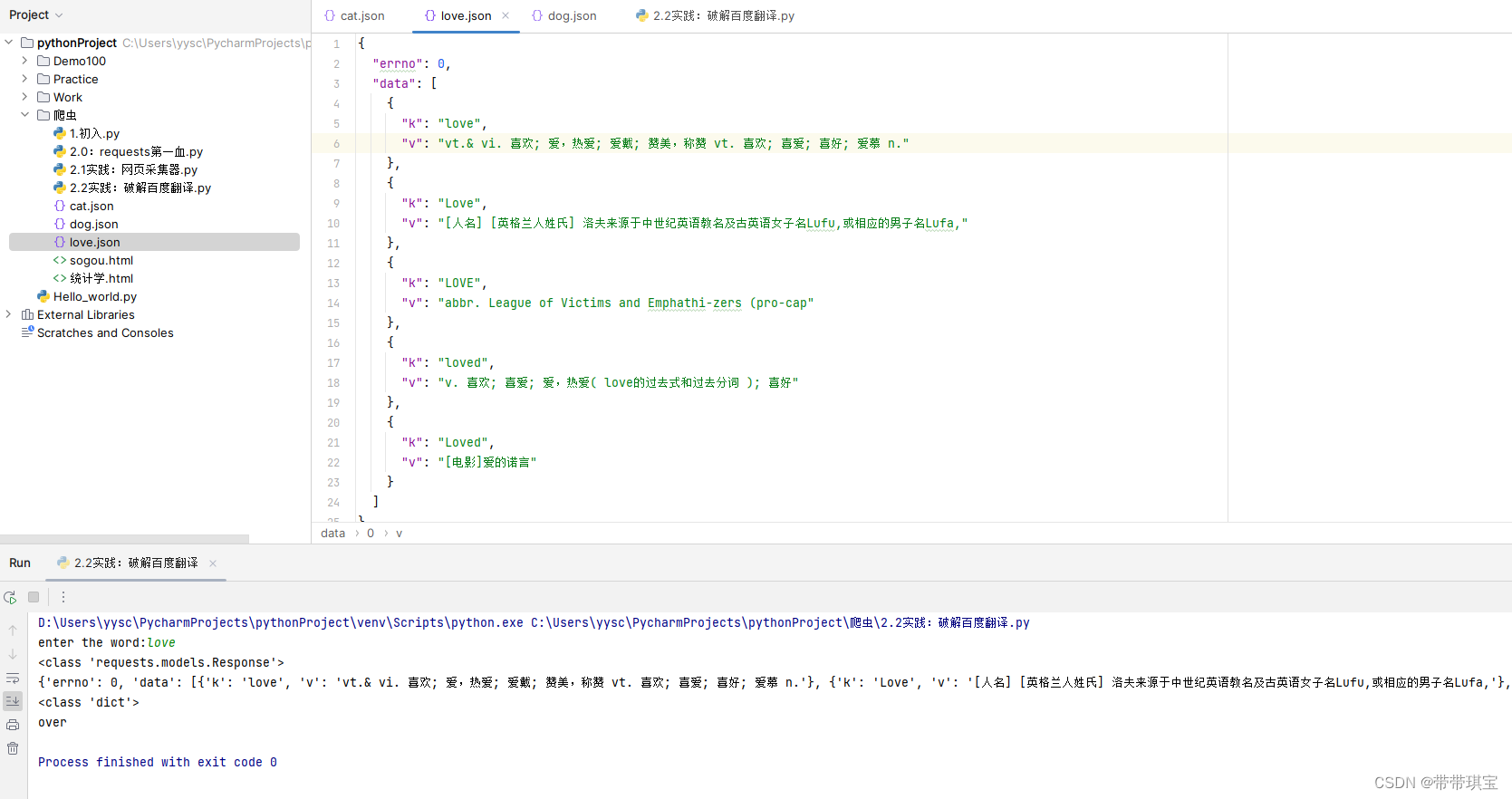This screenshot has width=1512, height=799.
Task: Click the Project panel horizontal scrollbar
Action: click(124, 539)
